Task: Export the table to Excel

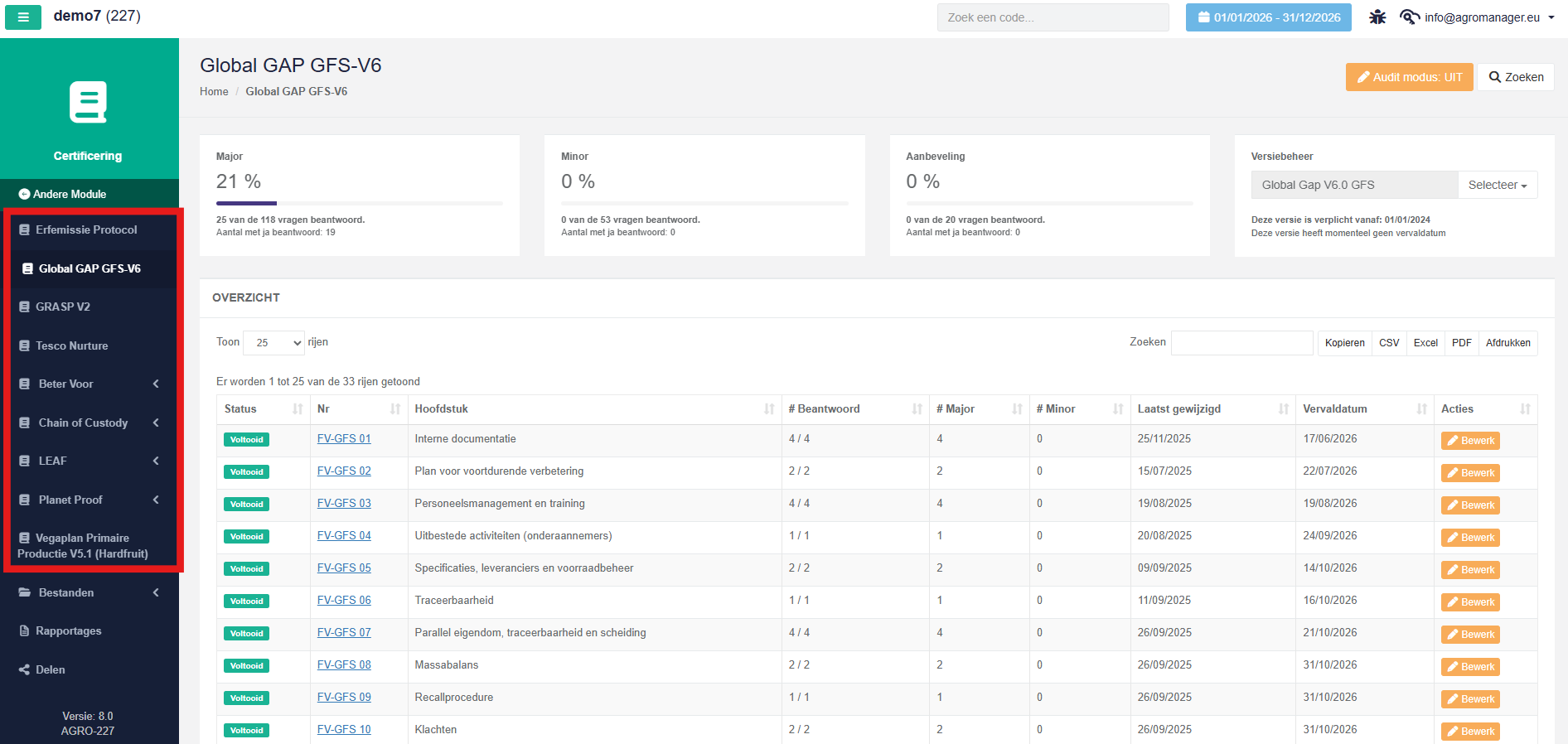Action: pos(1425,343)
